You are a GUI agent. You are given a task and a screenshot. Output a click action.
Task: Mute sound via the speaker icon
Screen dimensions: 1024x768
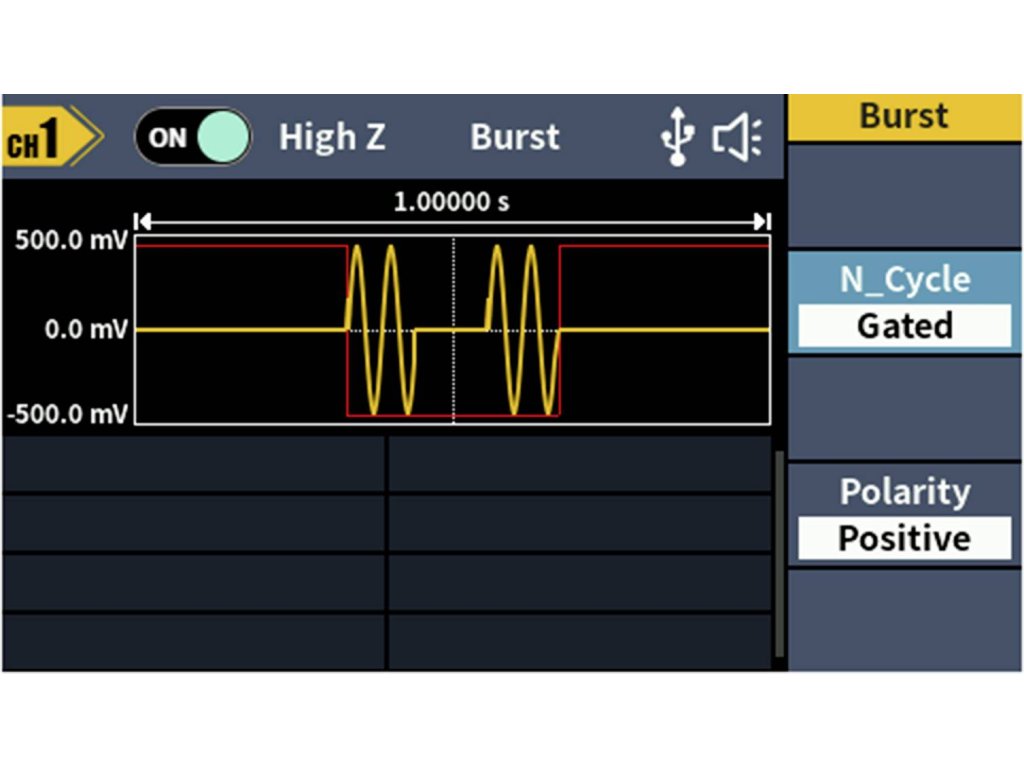coord(737,137)
